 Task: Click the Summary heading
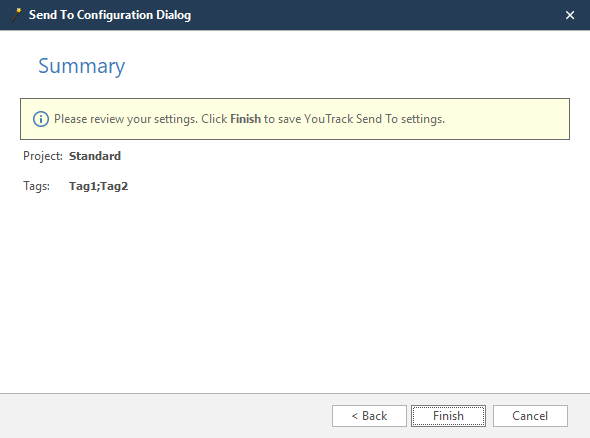point(82,66)
